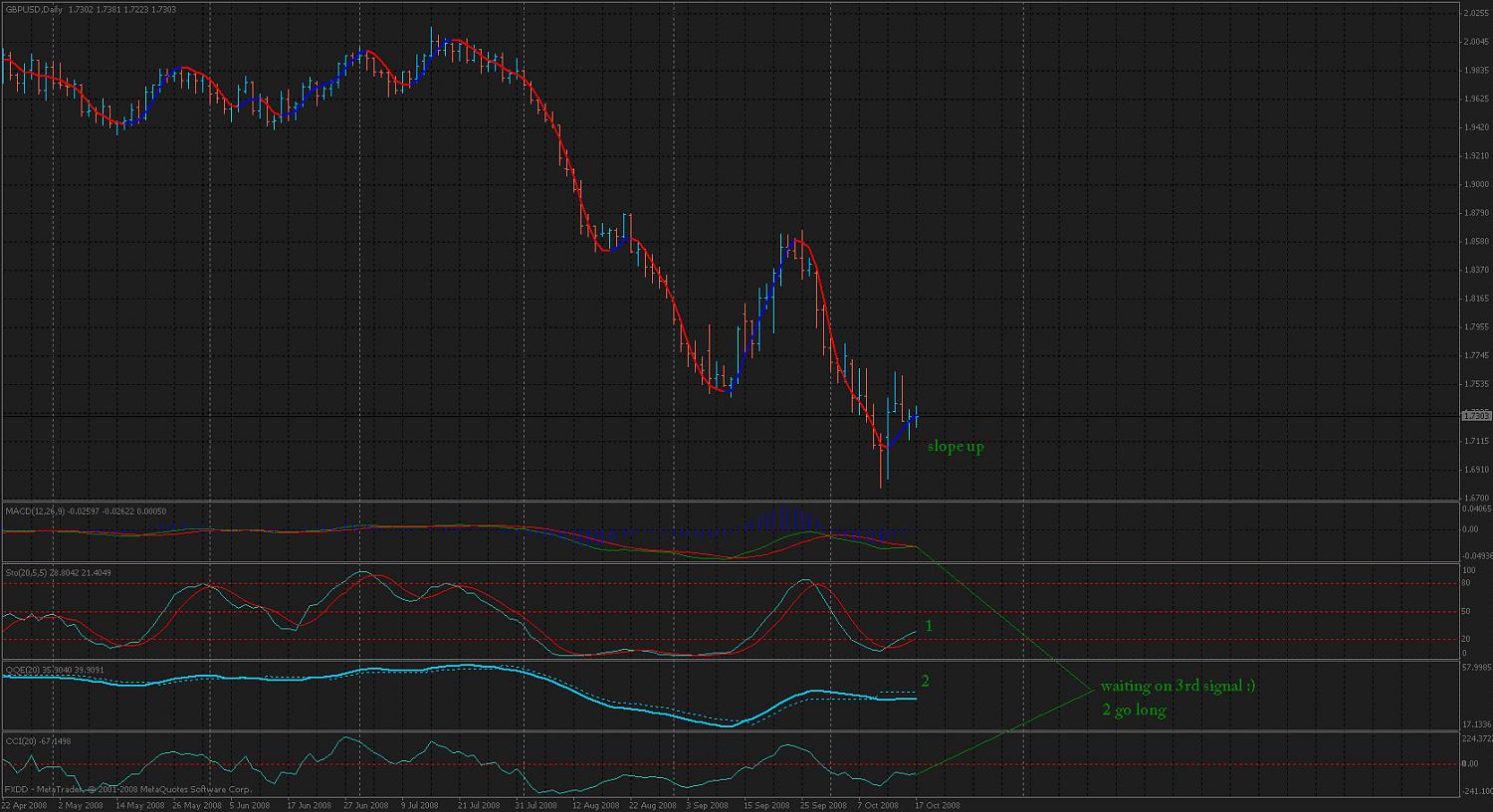Click the 2.0045 price scale value

coord(1475,42)
